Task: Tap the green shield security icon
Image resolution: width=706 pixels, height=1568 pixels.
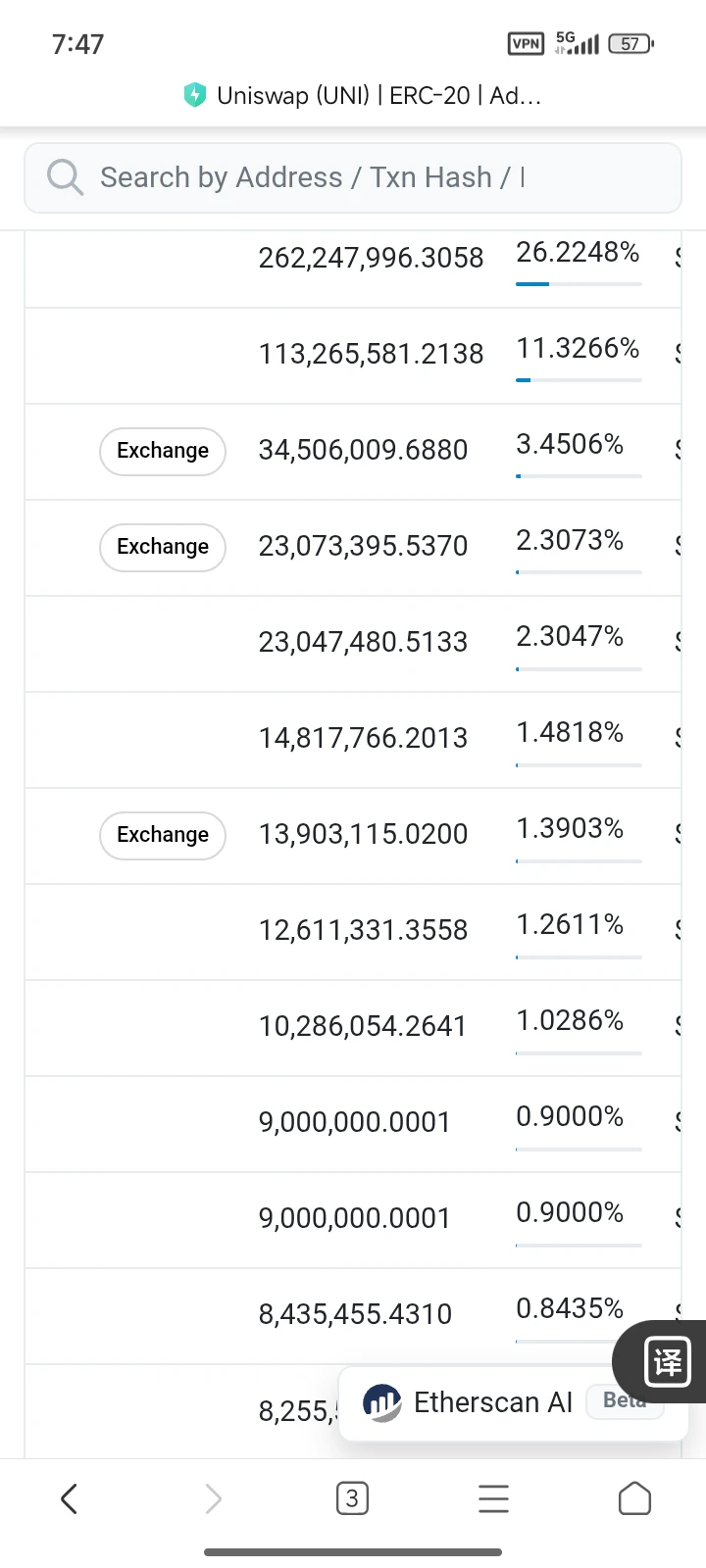Action: 195,95
